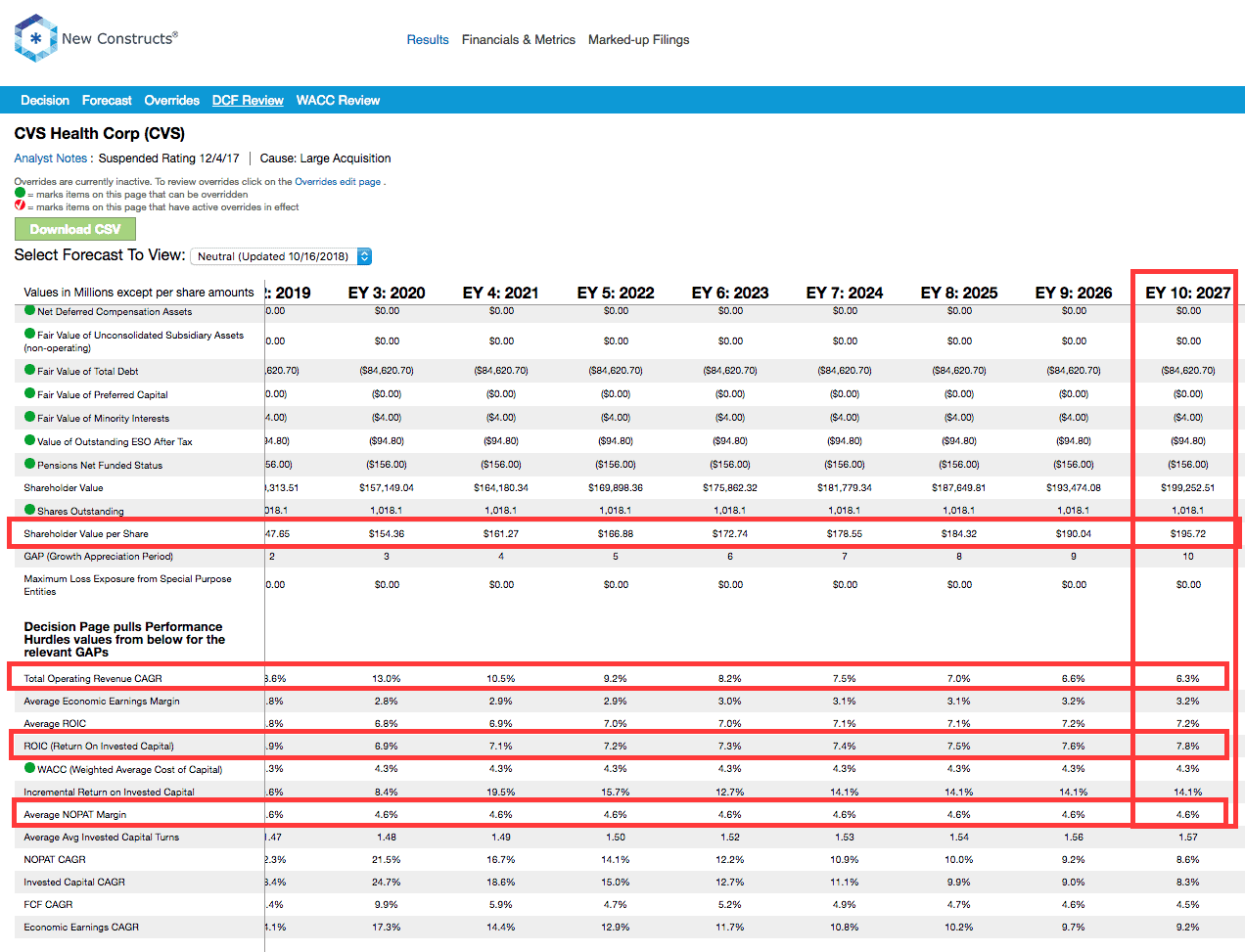The height and width of the screenshot is (952, 1245).
Task: Open Overrides in the blue nav bar
Action: [x=172, y=100]
